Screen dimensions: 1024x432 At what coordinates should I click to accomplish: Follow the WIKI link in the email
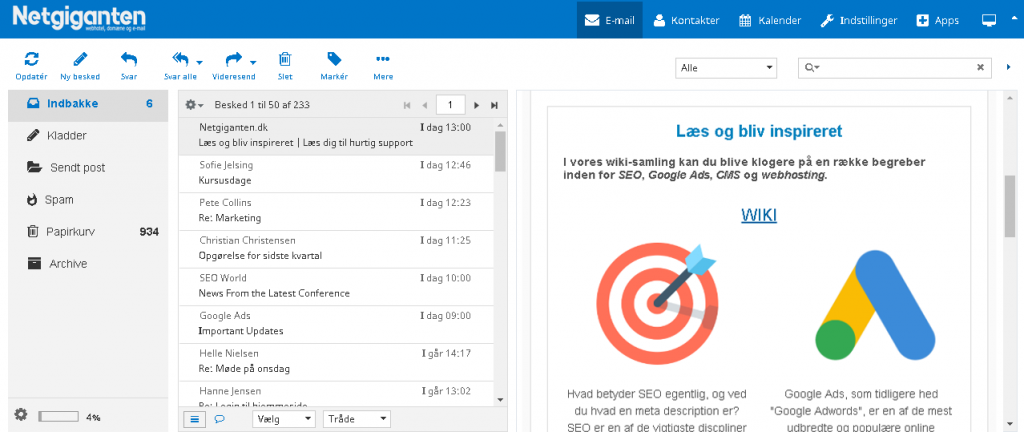click(x=758, y=215)
